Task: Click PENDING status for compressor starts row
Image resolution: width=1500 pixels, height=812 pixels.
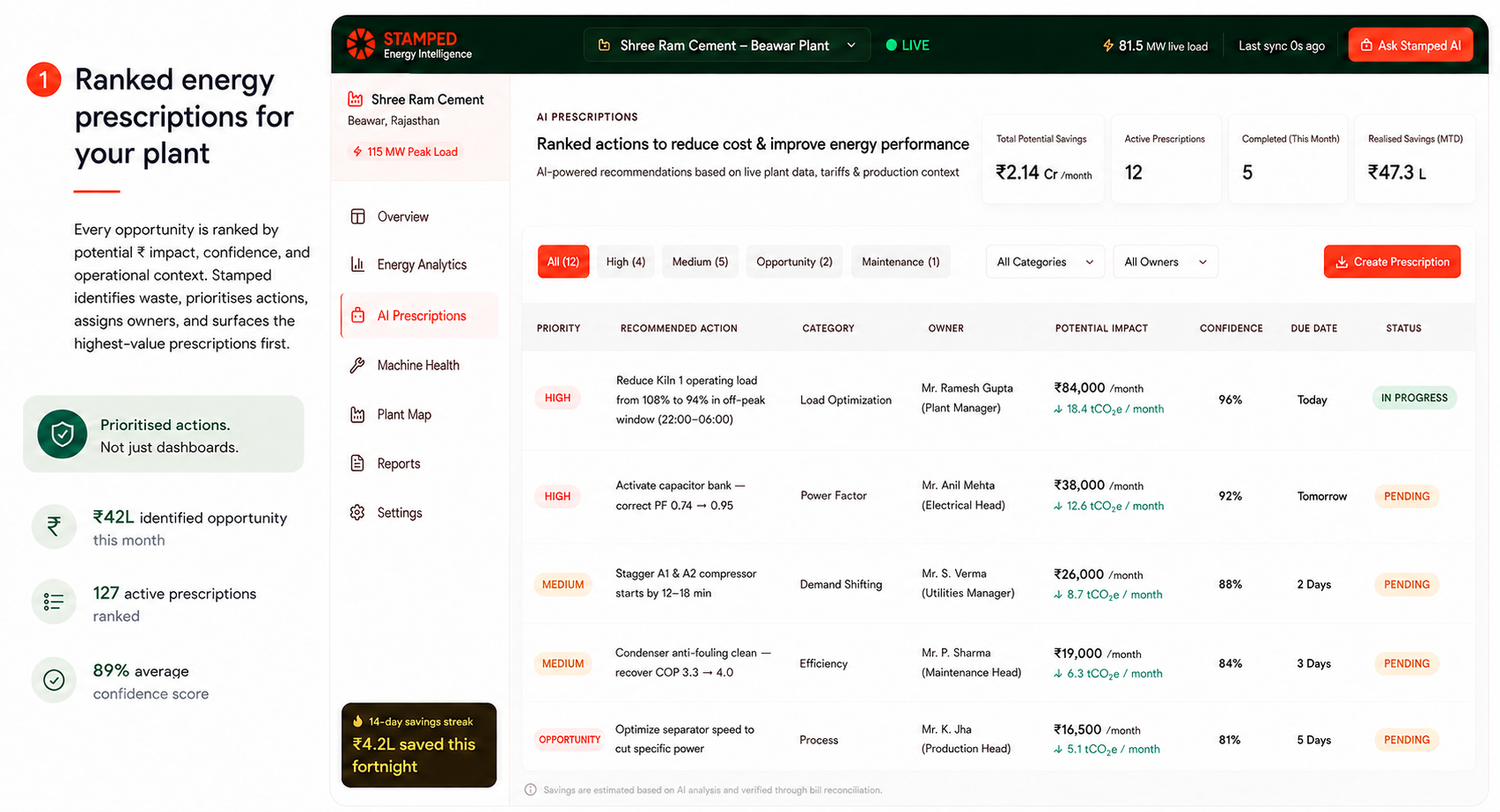Action: (1407, 584)
